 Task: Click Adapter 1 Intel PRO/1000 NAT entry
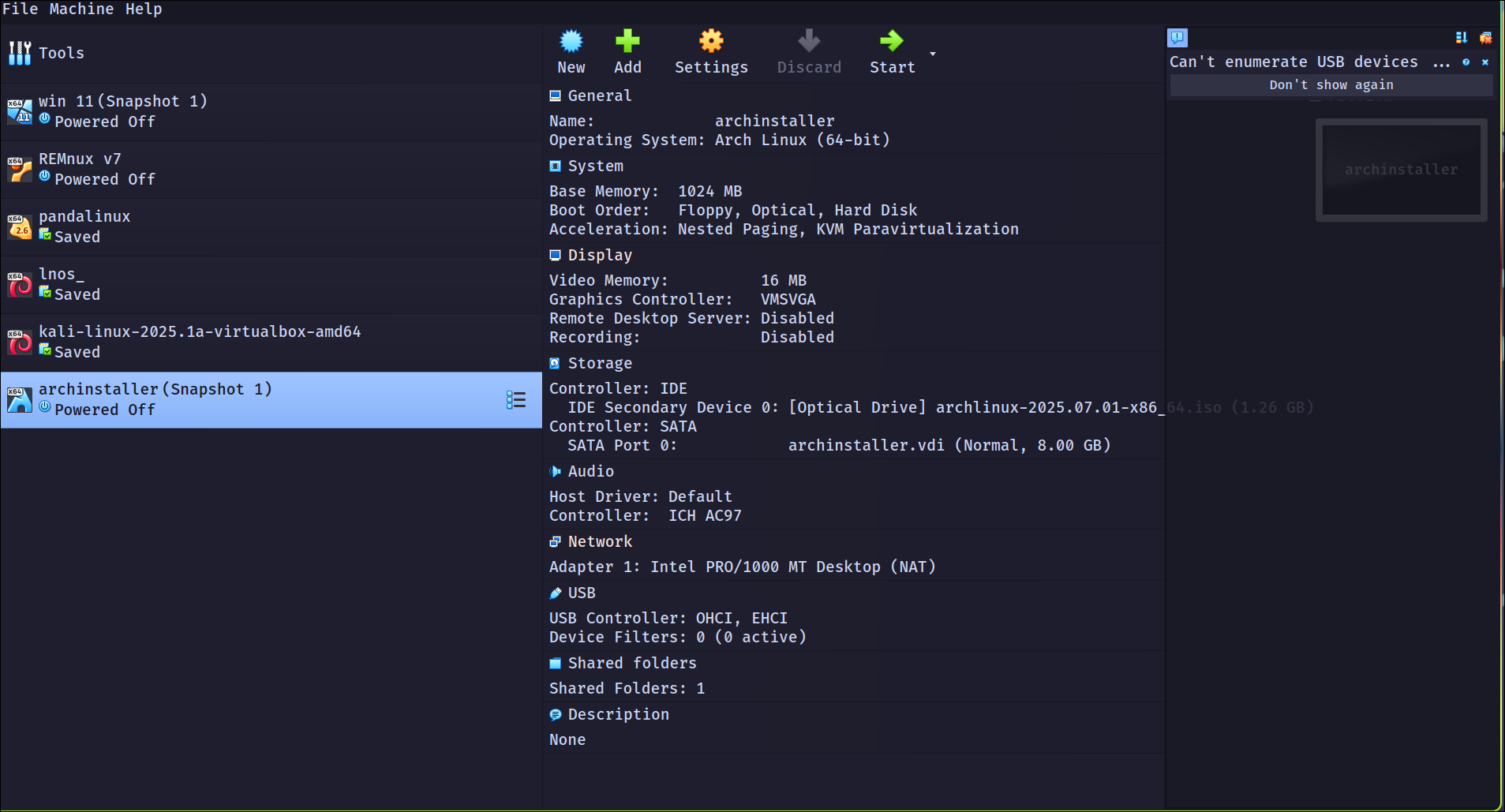point(743,567)
